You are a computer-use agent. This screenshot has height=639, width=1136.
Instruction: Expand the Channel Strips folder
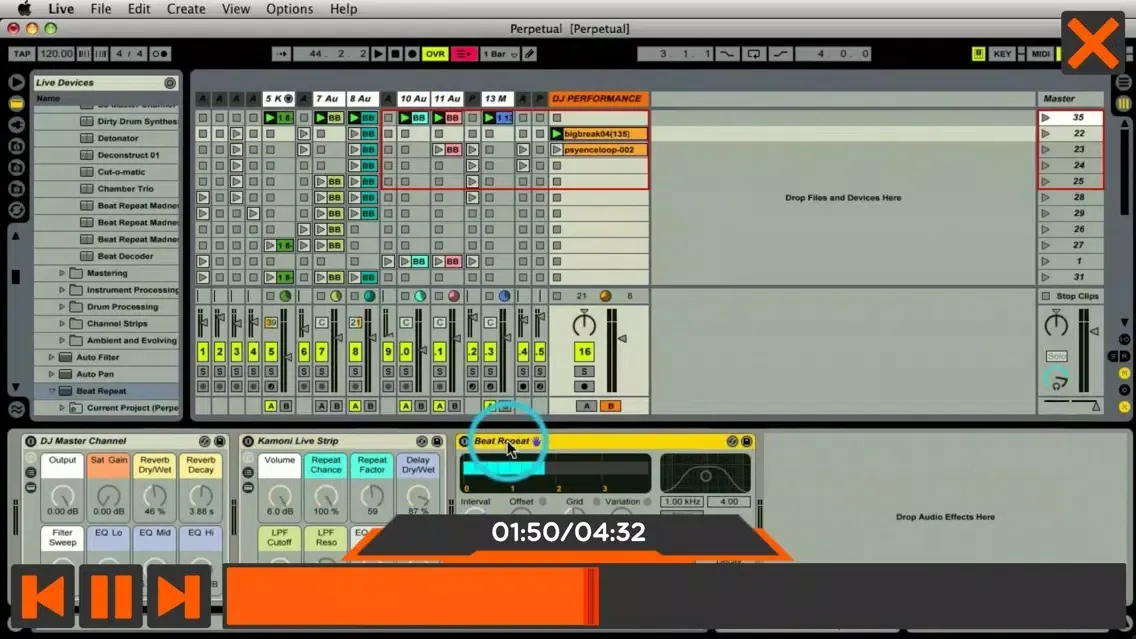[x=62, y=323]
